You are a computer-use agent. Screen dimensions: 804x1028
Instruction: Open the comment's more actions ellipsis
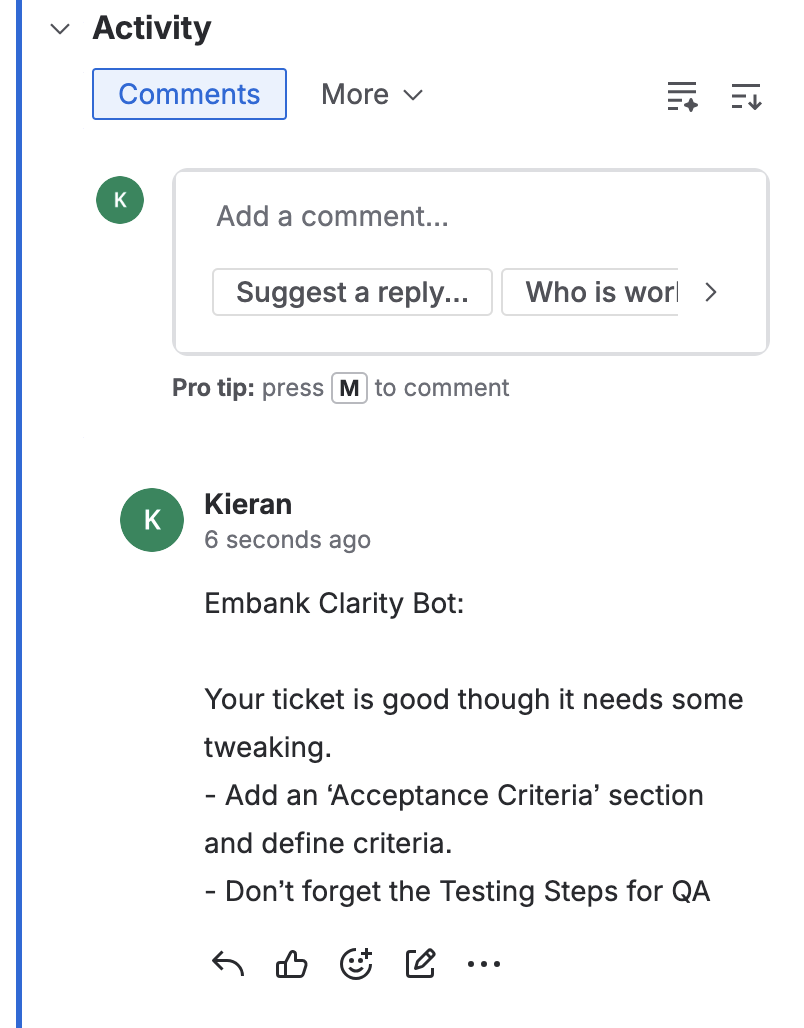[484, 964]
